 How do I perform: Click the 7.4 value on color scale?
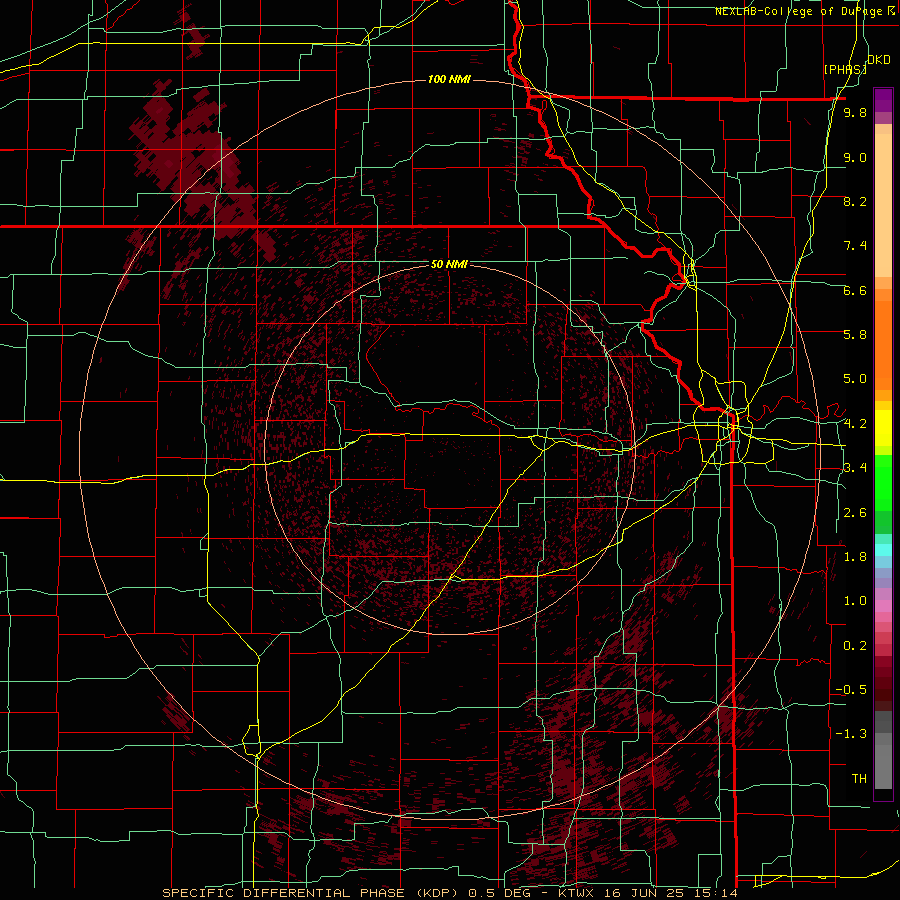[855, 246]
